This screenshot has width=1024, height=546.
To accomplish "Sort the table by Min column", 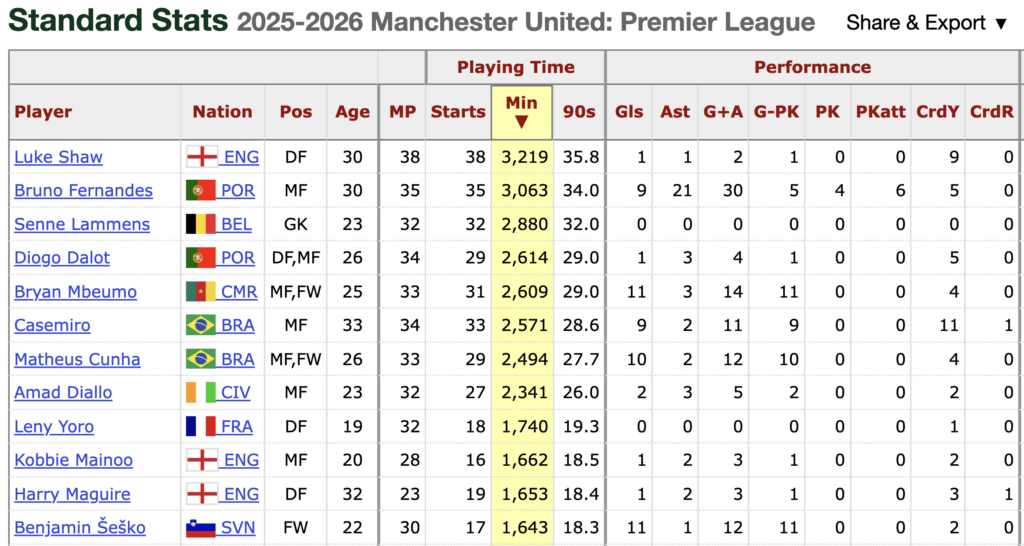I will [x=522, y=112].
